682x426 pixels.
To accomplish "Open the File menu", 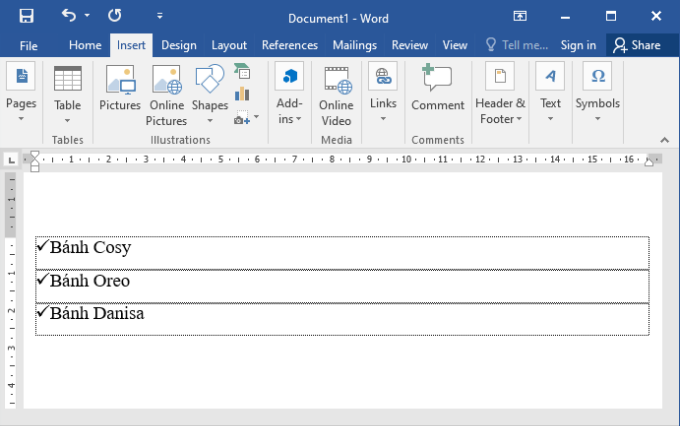I will point(29,46).
